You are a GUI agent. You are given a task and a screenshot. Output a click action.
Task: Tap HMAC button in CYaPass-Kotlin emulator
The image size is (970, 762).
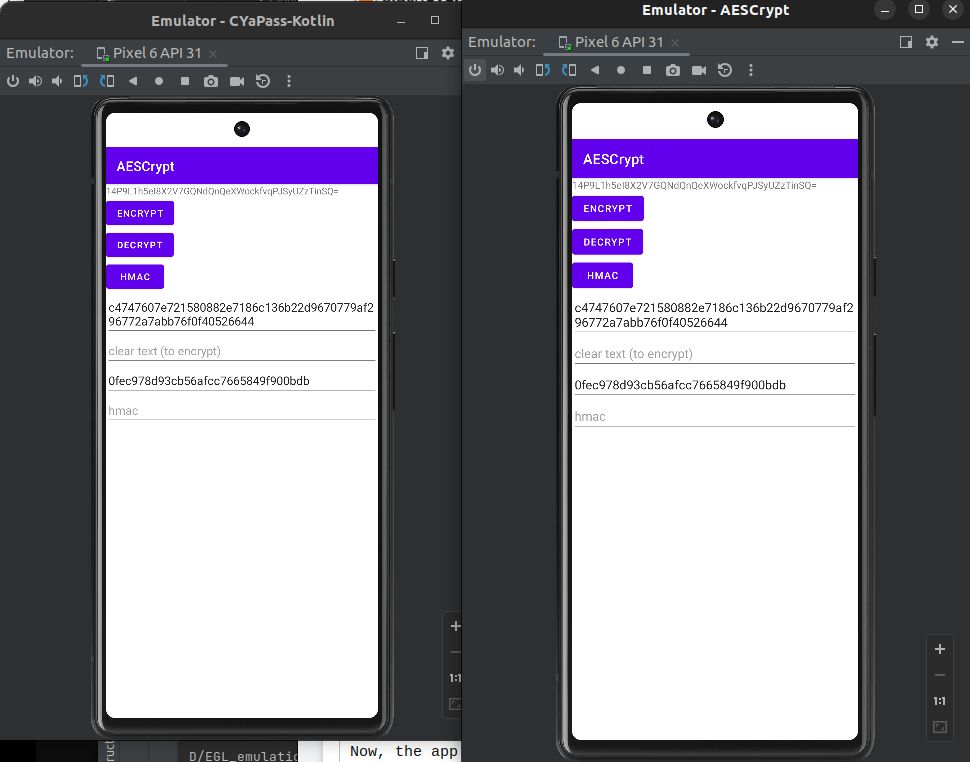click(x=135, y=276)
